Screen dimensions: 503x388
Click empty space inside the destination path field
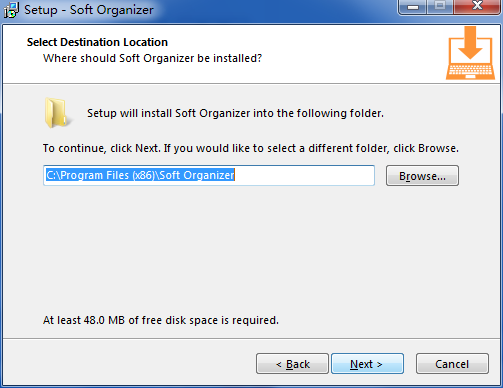[305, 175]
